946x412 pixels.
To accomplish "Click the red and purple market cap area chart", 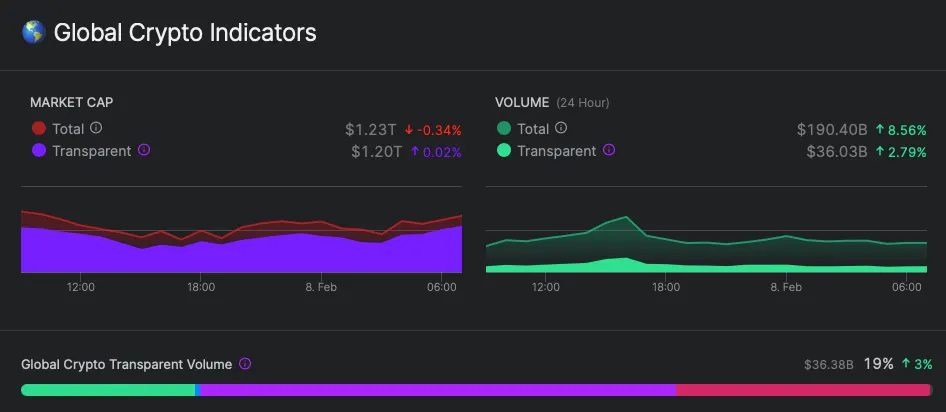I will click(241, 241).
